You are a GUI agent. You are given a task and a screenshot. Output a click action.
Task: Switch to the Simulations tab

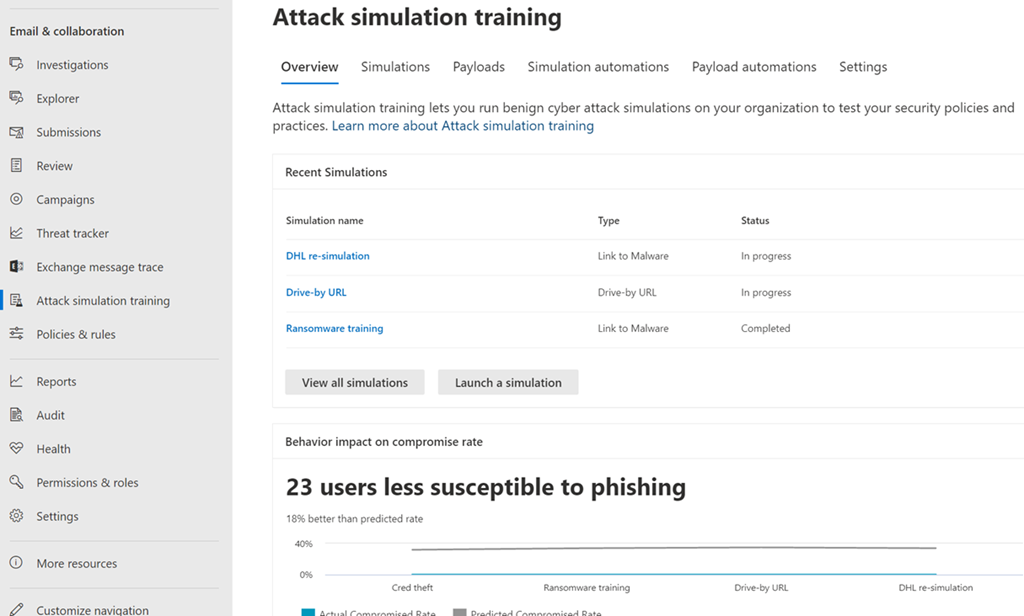pyautogui.click(x=395, y=67)
